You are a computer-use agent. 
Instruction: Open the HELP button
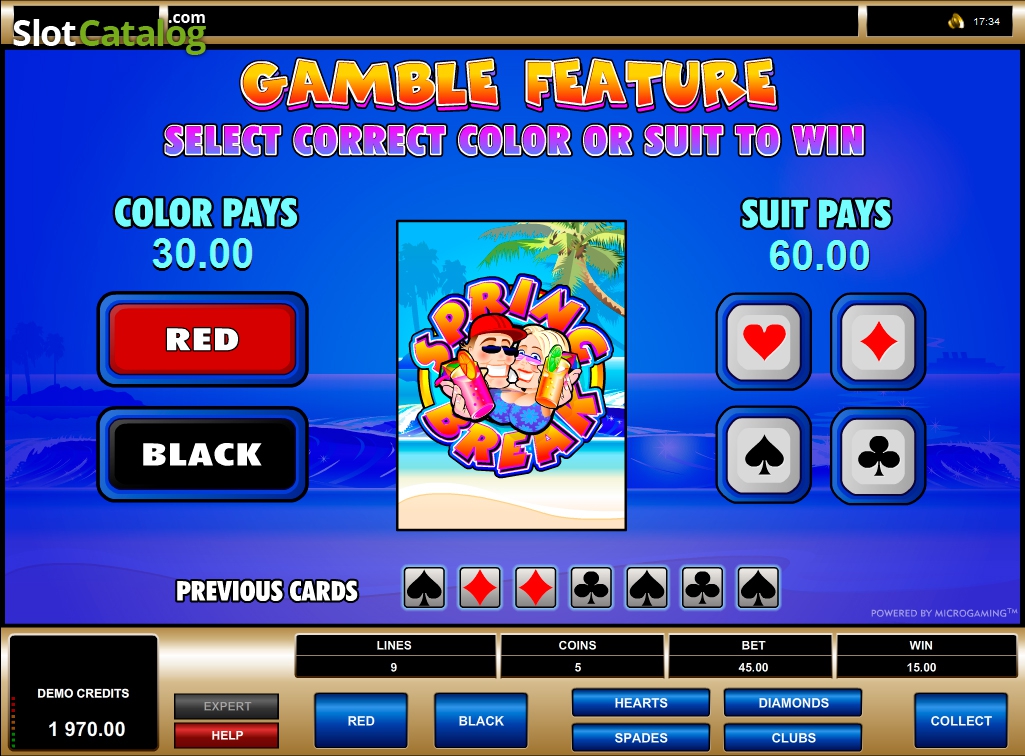point(227,735)
